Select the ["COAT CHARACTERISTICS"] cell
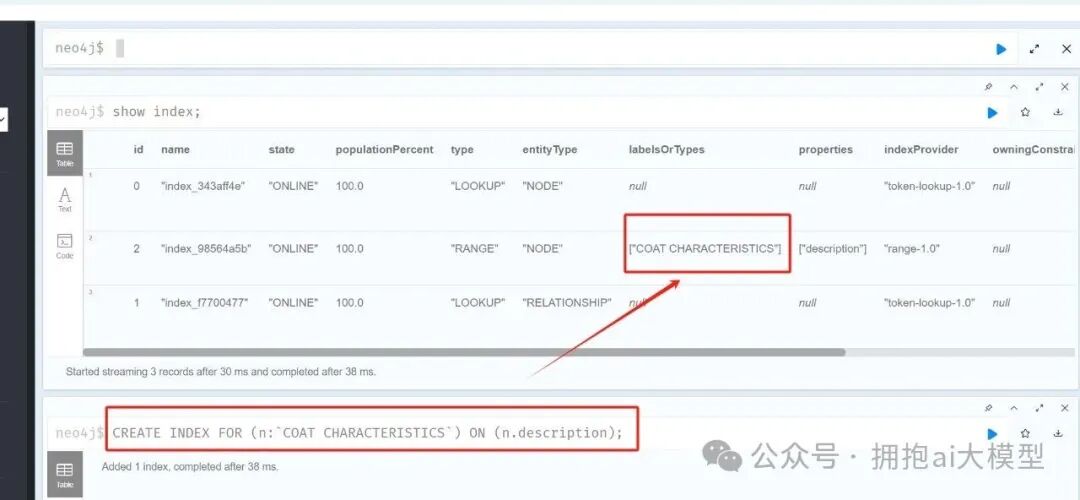1080x500 pixels. pyautogui.click(x=705, y=249)
